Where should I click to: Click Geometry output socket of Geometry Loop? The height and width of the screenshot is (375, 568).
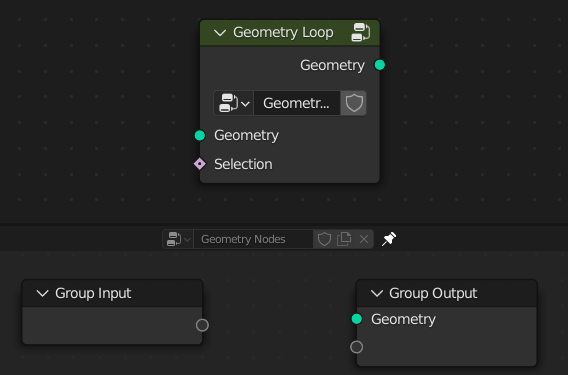(380, 65)
